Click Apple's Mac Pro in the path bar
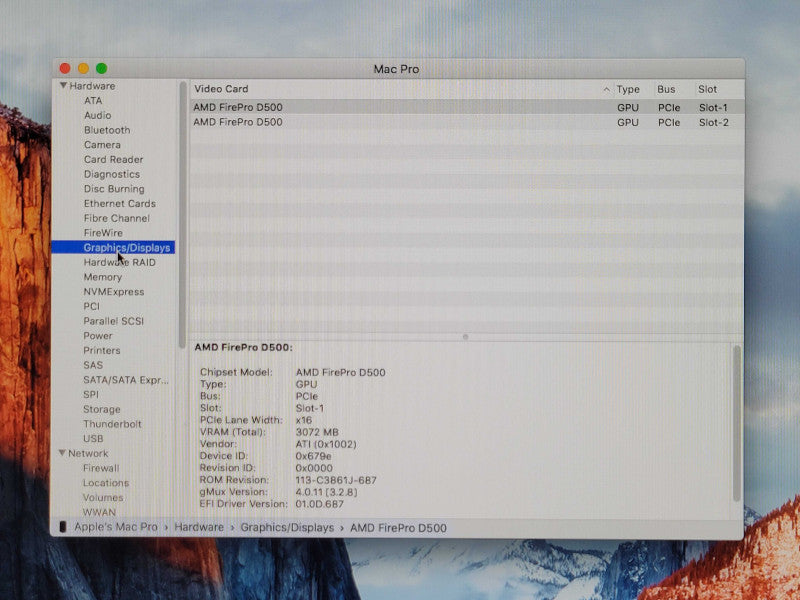The width and height of the screenshot is (800, 600). 116,527
